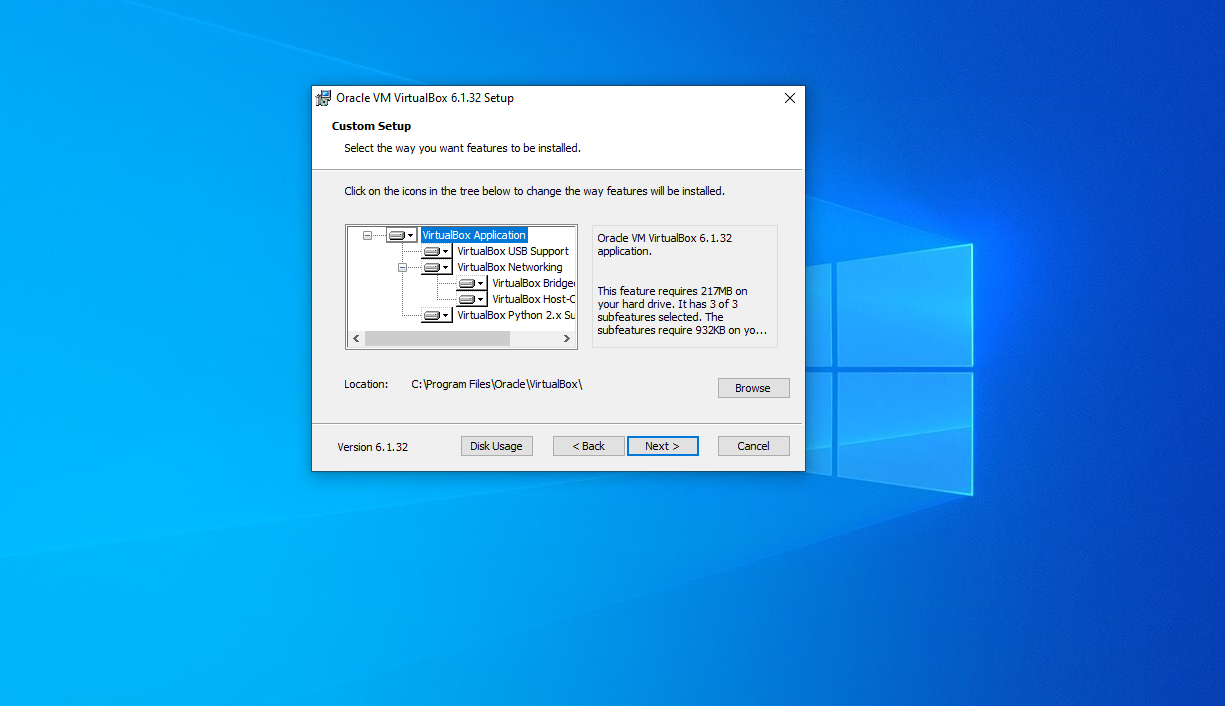Select VirtualBox Application tree item label
This screenshot has height=706, width=1225.
click(474, 235)
